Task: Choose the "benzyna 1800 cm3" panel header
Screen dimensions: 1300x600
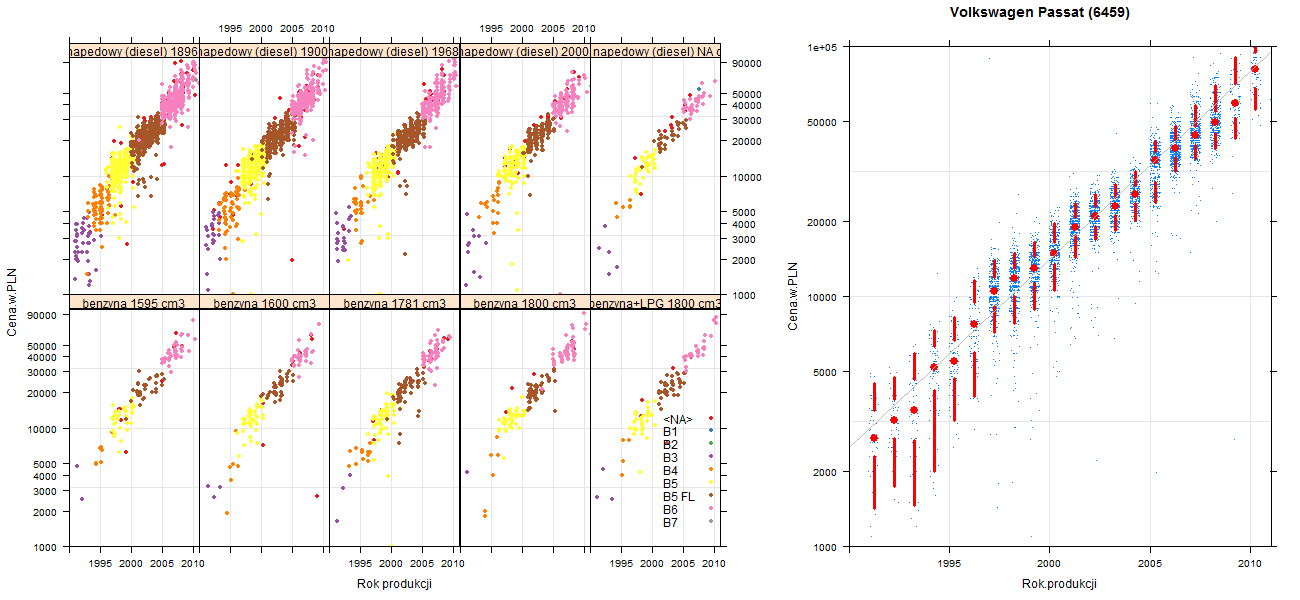Action: point(524,302)
